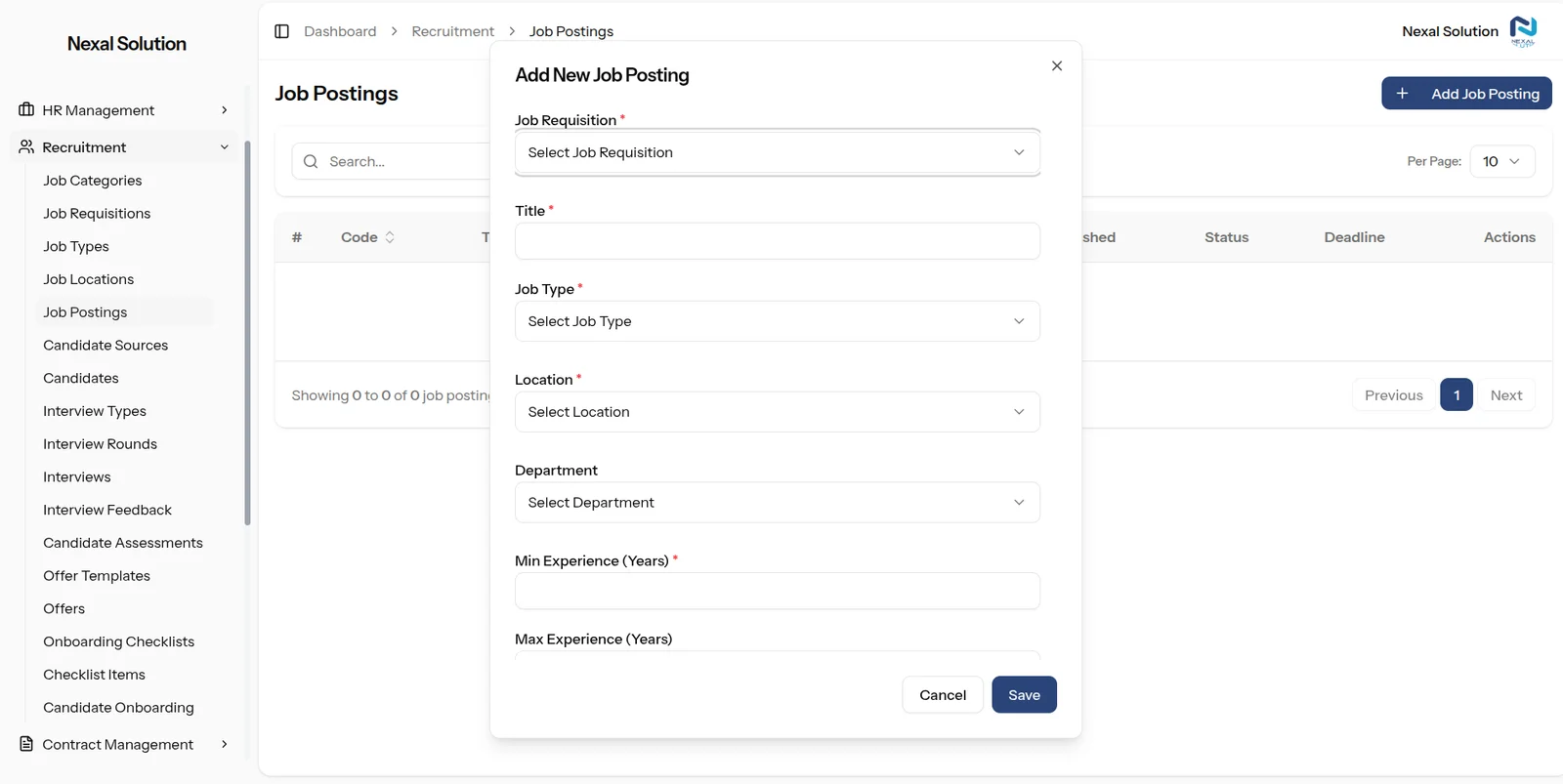Screen dimensions: 1563x784
Task: Change the Per Page value dropdown
Action: coord(1501,161)
